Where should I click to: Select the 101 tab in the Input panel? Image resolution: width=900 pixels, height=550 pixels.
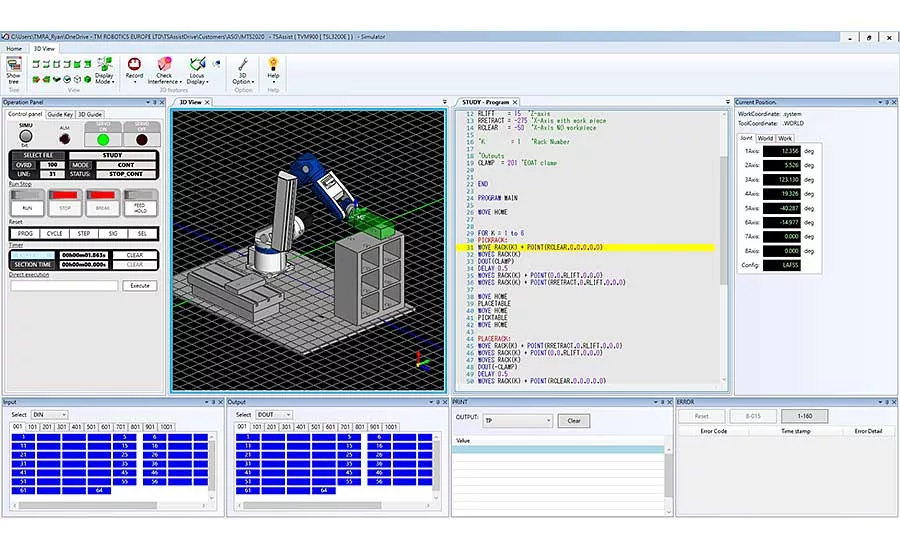click(x=32, y=427)
